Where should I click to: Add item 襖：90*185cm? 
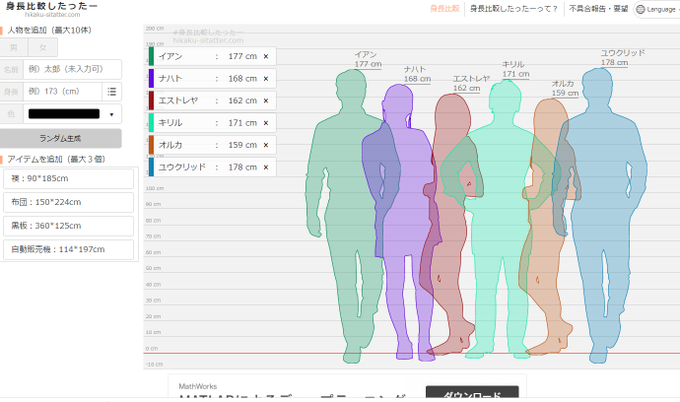coord(68,179)
